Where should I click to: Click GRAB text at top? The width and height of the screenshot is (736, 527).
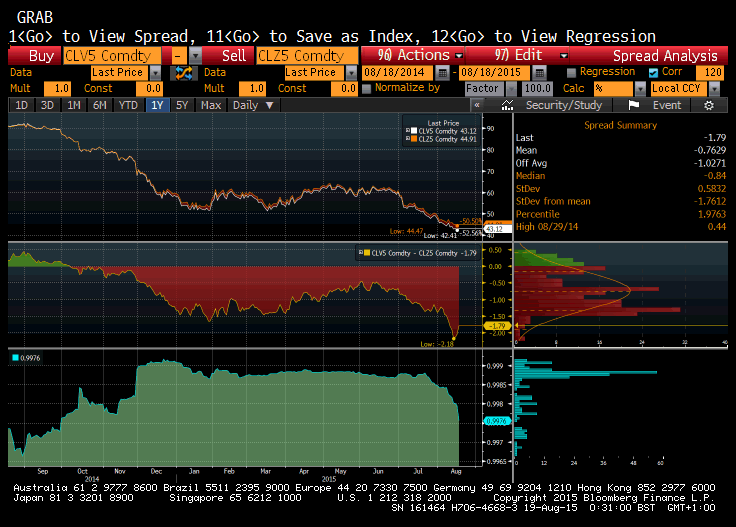click(x=35, y=17)
